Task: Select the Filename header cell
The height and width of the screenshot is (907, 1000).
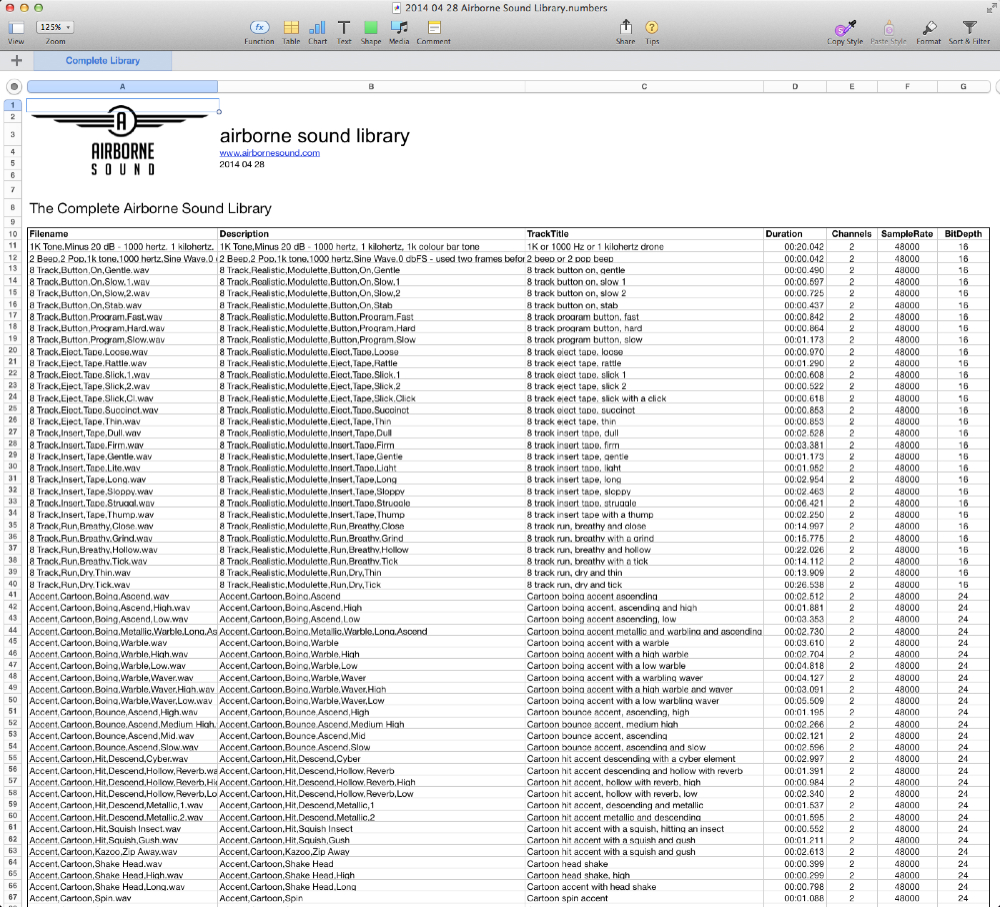Action: pos(122,234)
